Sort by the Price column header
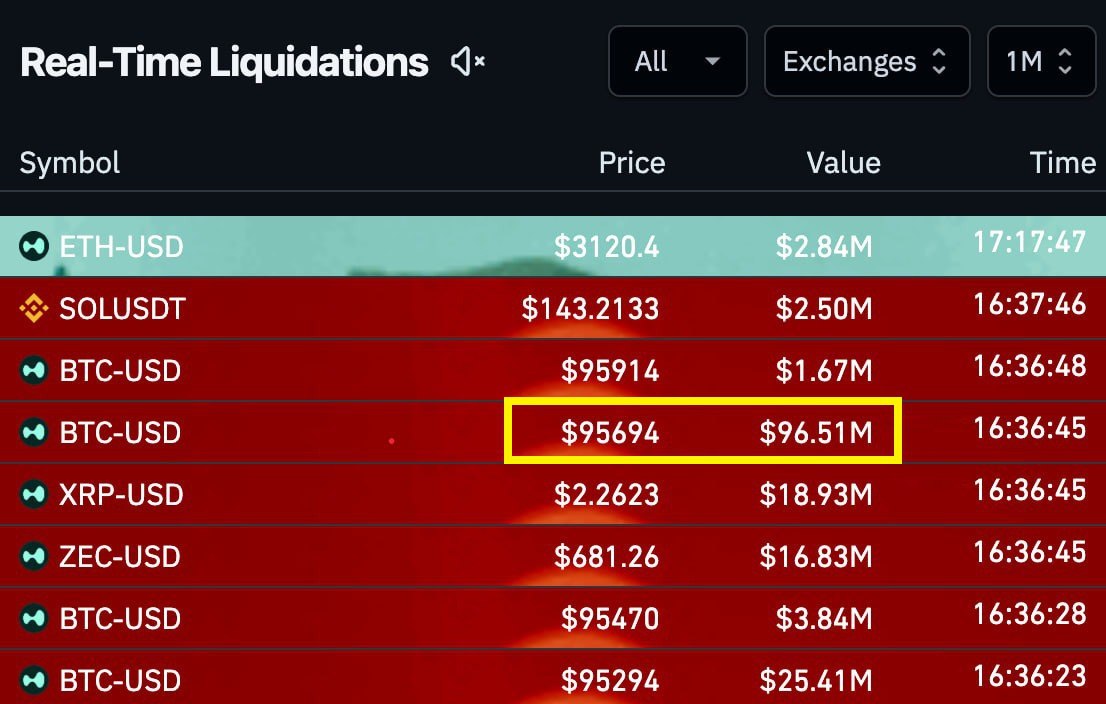Viewport: 1106px width, 704px height. click(x=631, y=163)
